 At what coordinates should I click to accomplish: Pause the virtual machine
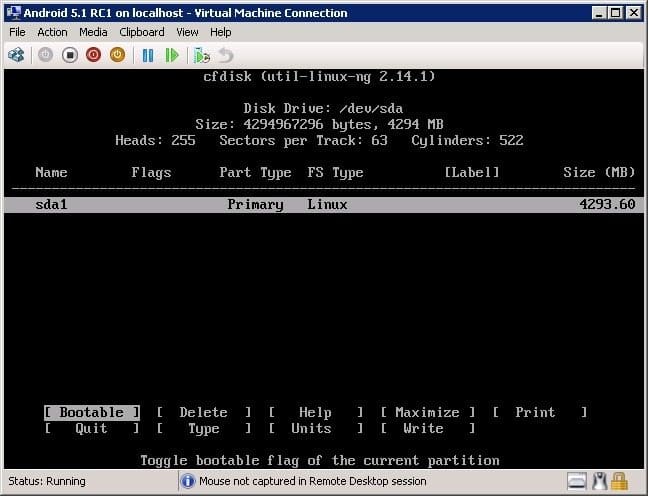tap(148, 55)
